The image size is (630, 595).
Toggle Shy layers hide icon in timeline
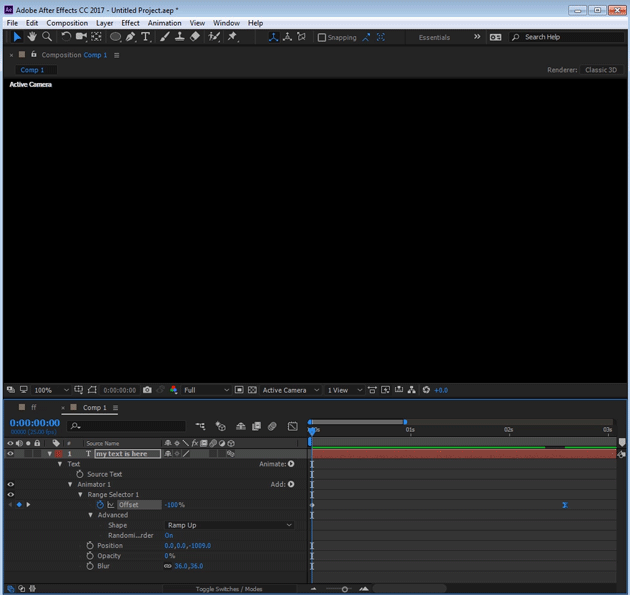pyautogui.click(x=241, y=426)
